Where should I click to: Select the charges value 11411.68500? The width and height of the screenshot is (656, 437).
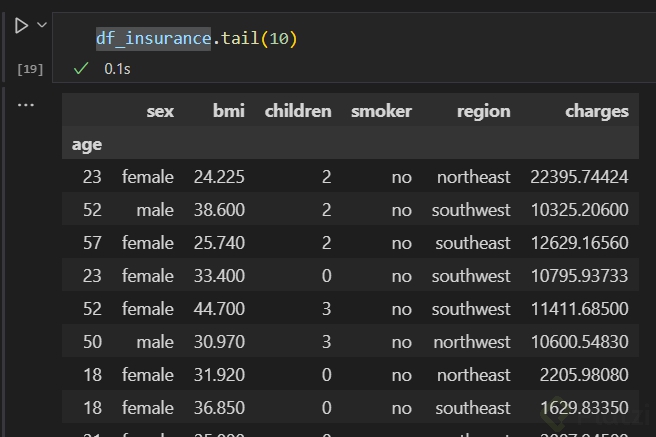(579, 309)
